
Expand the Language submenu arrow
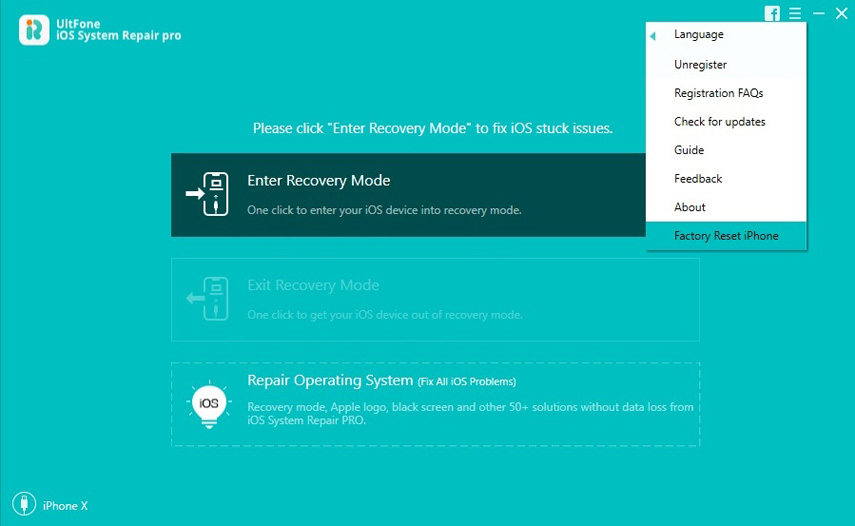(x=654, y=36)
